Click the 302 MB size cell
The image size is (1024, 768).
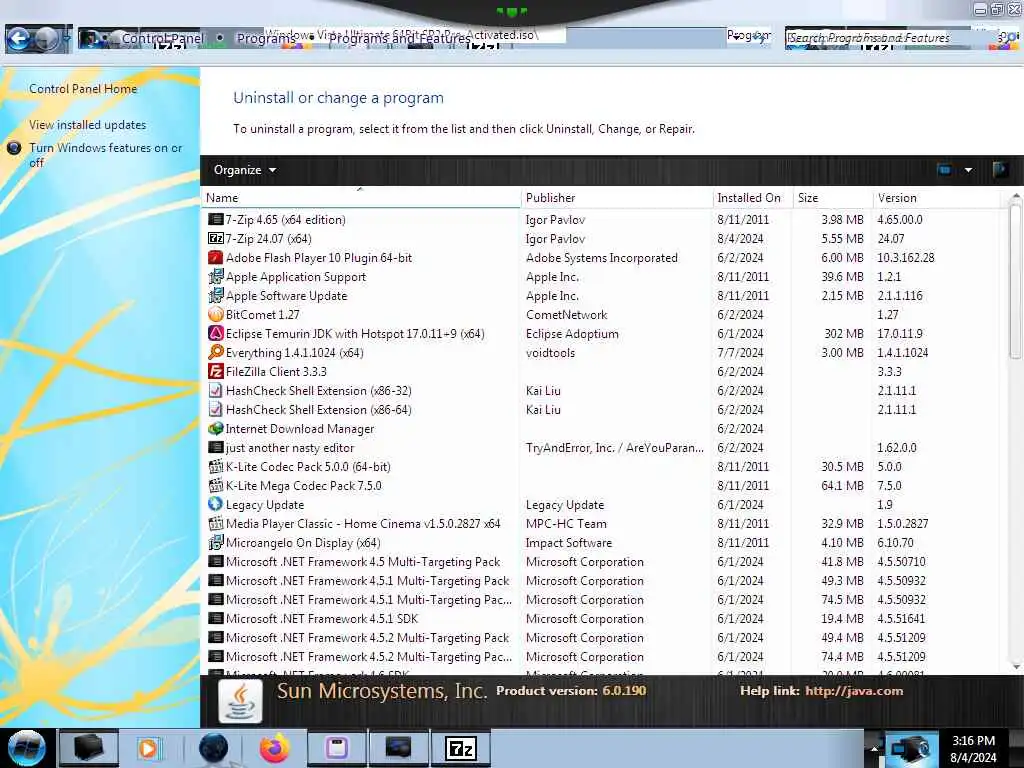click(844, 334)
